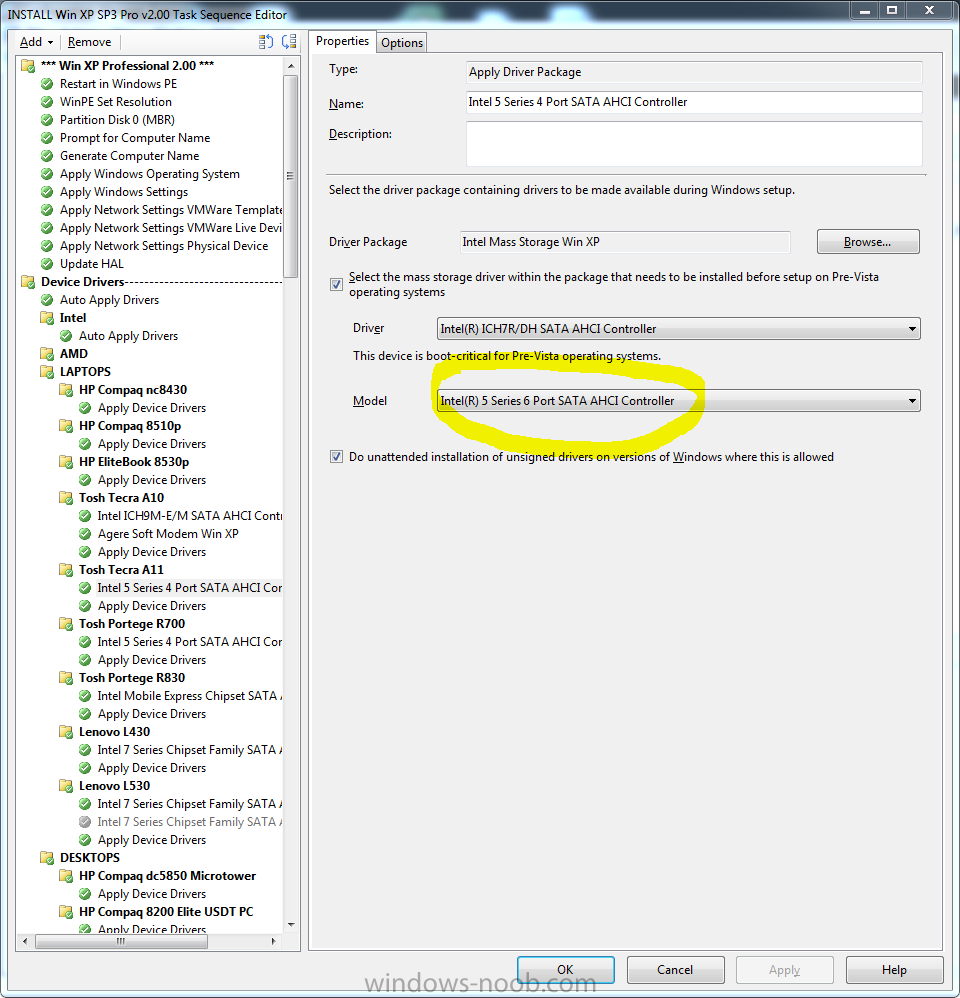Click the horizontal scrollbar thumb of the tree pane
This screenshot has height=998, width=960.
point(121,941)
